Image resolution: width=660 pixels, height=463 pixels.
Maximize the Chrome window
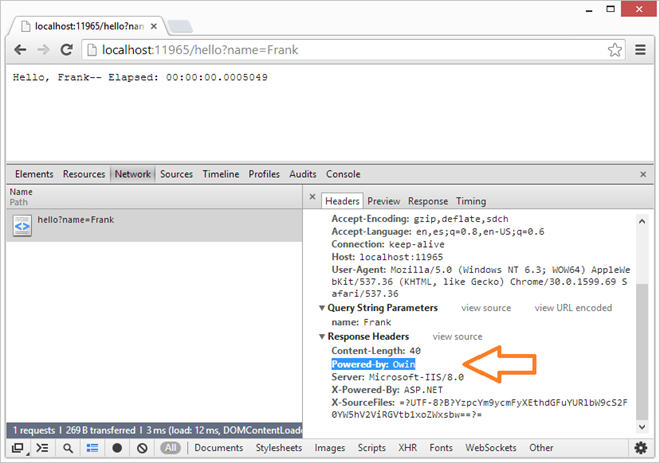610,9
